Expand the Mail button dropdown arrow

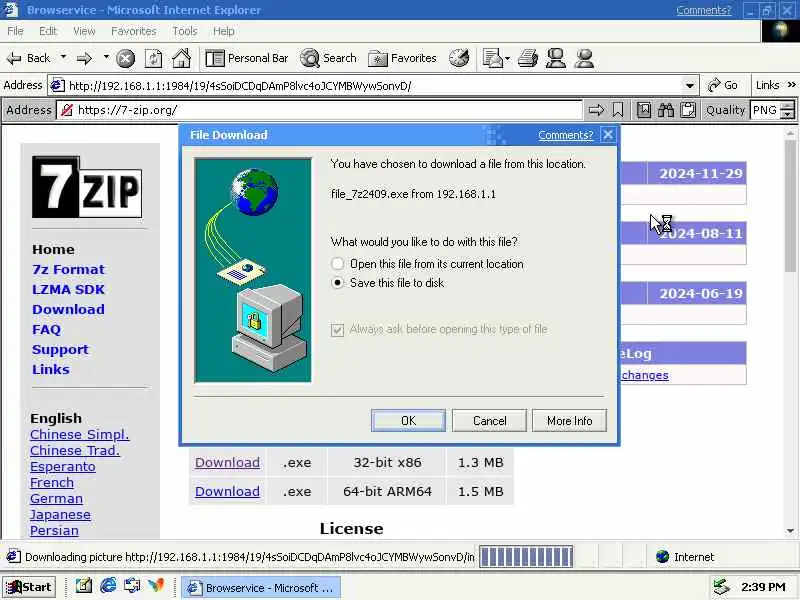click(x=507, y=59)
